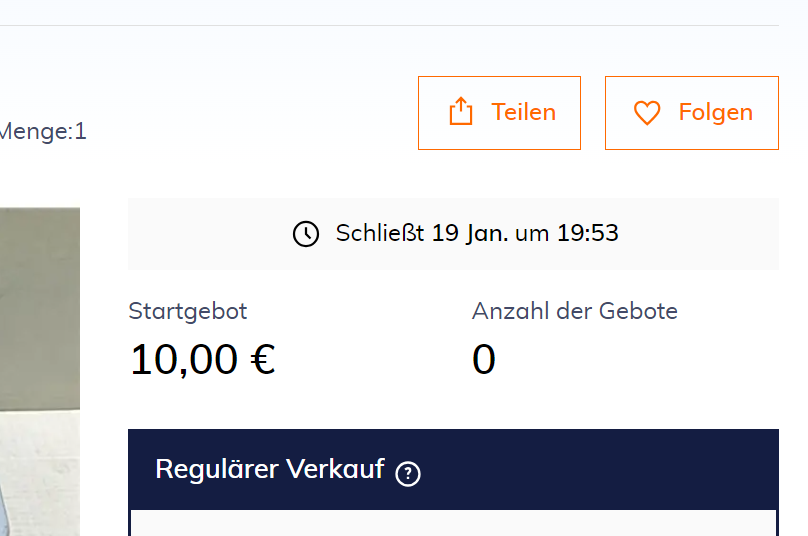Viewport: 808px width, 536px height.
Task: Open the product photo on the left
Action: click(x=40, y=371)
